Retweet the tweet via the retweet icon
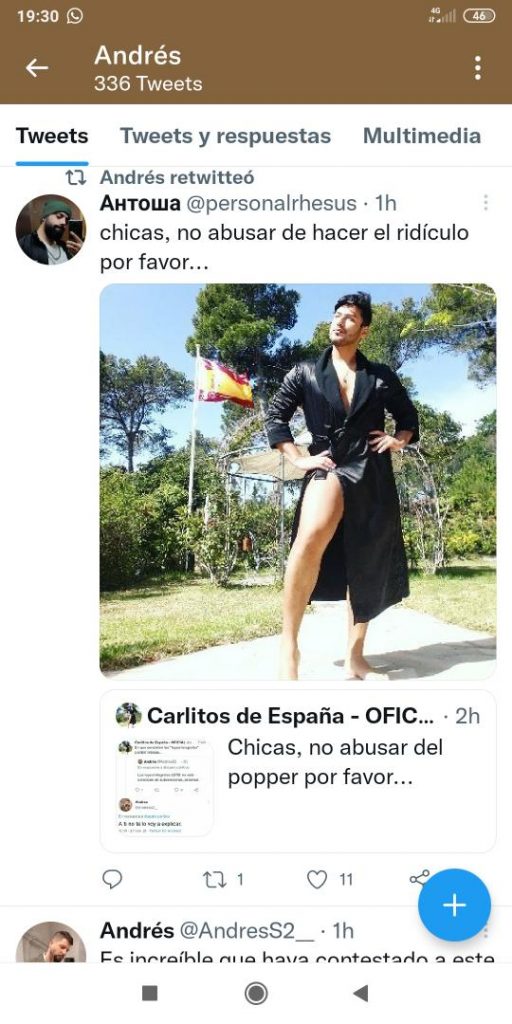 (x=214, y=880)
